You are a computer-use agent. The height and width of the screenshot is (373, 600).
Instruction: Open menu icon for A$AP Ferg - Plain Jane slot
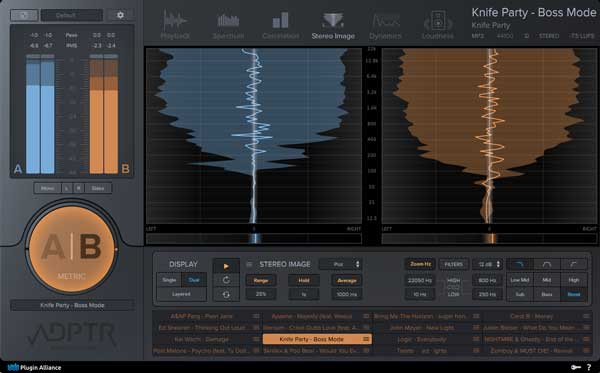pos(256,316)
